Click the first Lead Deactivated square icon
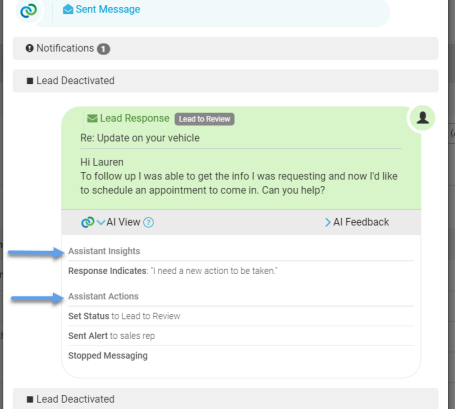 tap(30, 81)
